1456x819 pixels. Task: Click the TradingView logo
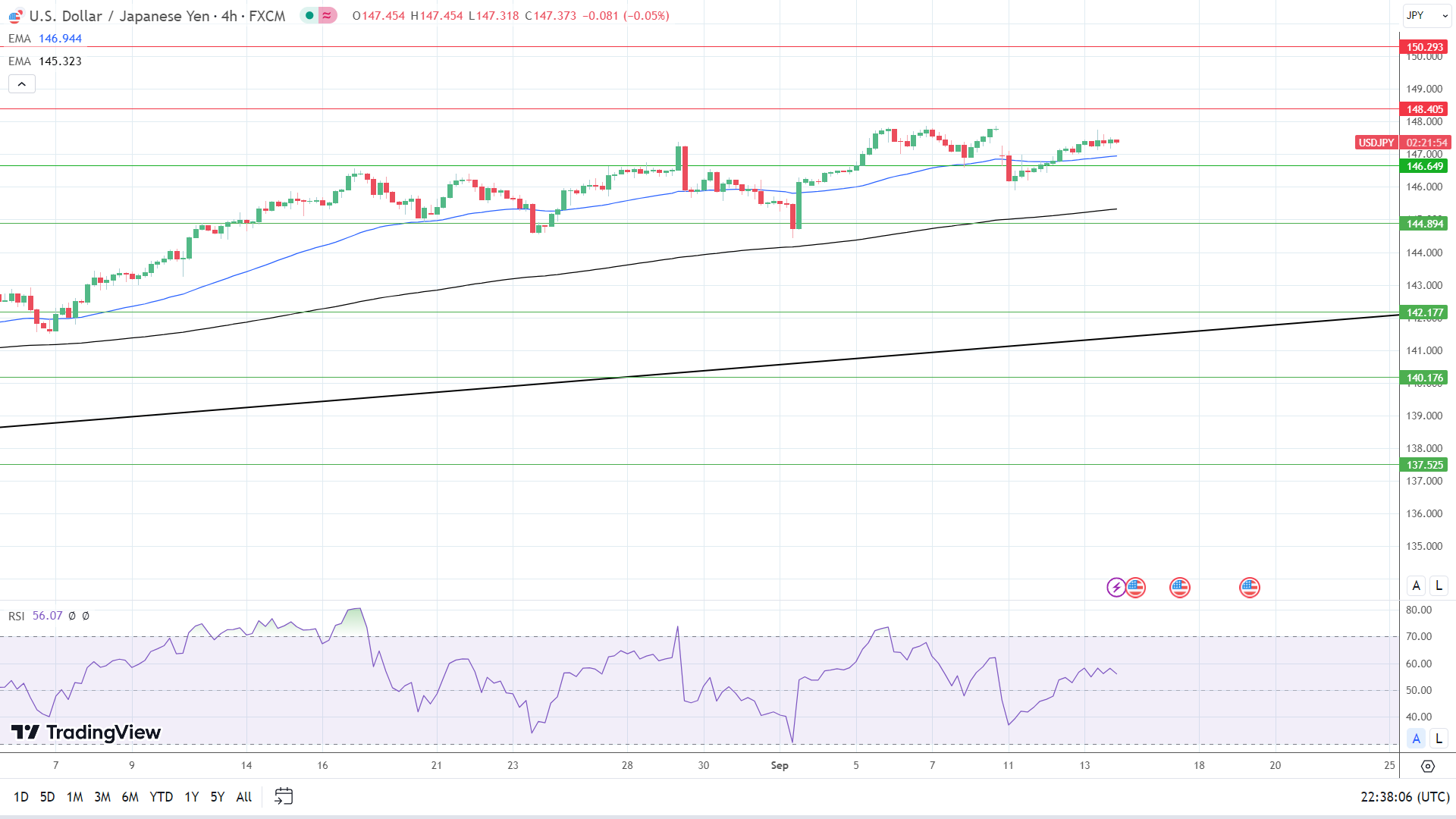pyautogui.click(x=86, y=732)
